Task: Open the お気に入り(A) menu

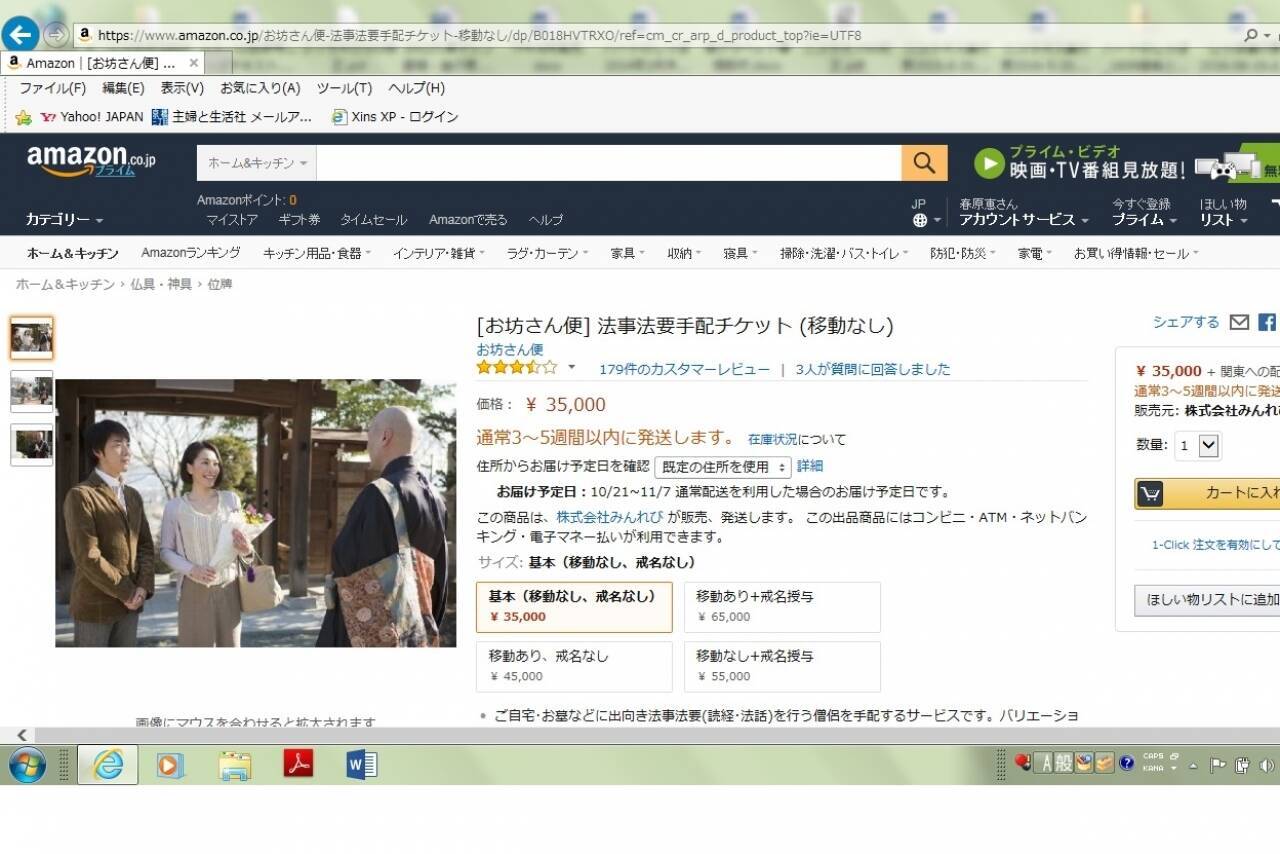Action: (x=260, y=88)
